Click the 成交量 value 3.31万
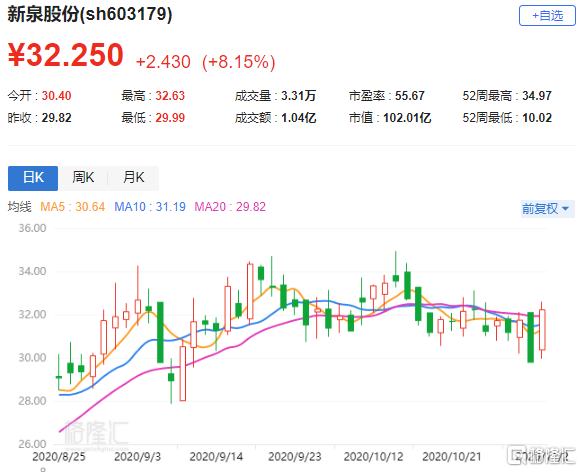582x472 pixels. pos(298,96)
